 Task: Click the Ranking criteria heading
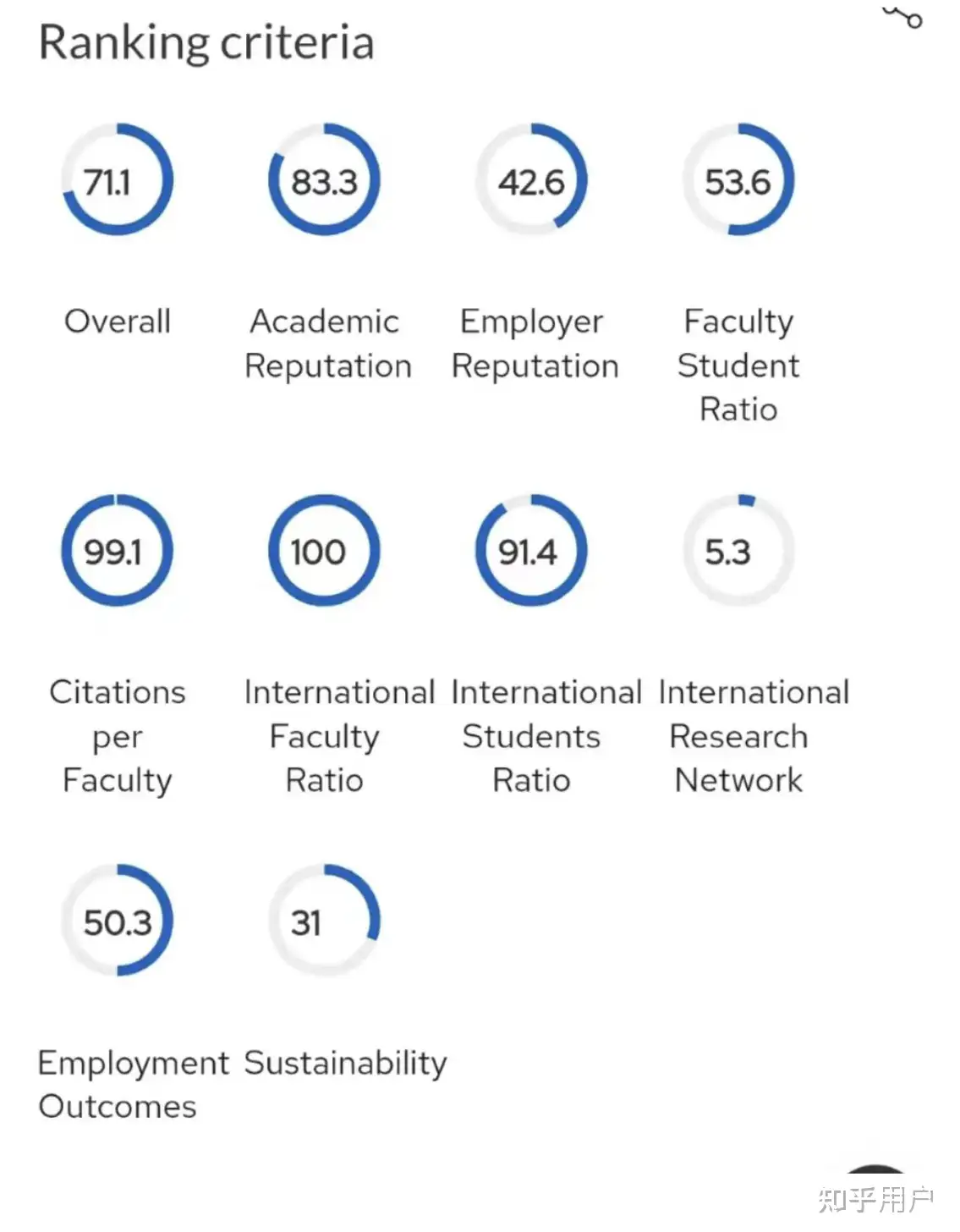(x=206, y=42)
